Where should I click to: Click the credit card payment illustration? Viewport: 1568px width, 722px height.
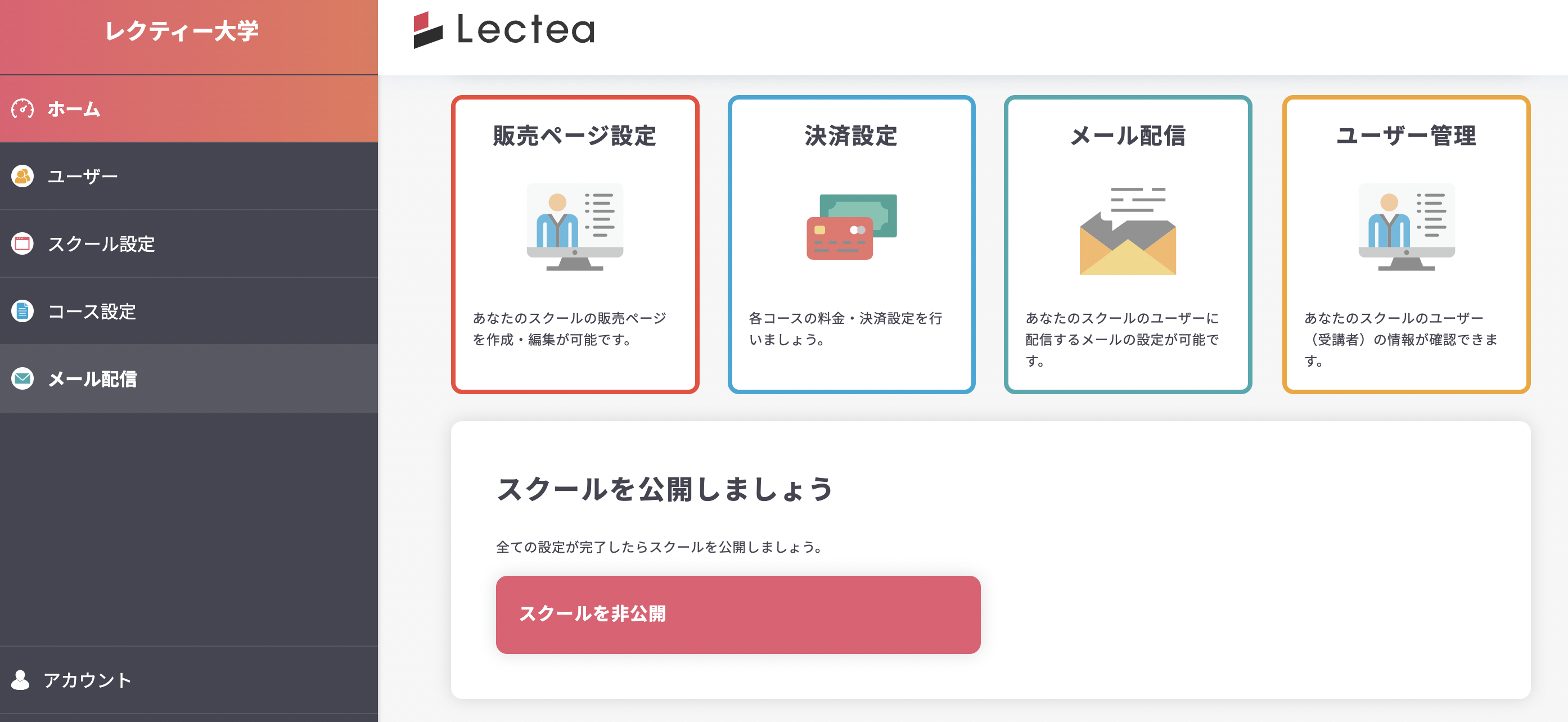click(x=851, y=227)
